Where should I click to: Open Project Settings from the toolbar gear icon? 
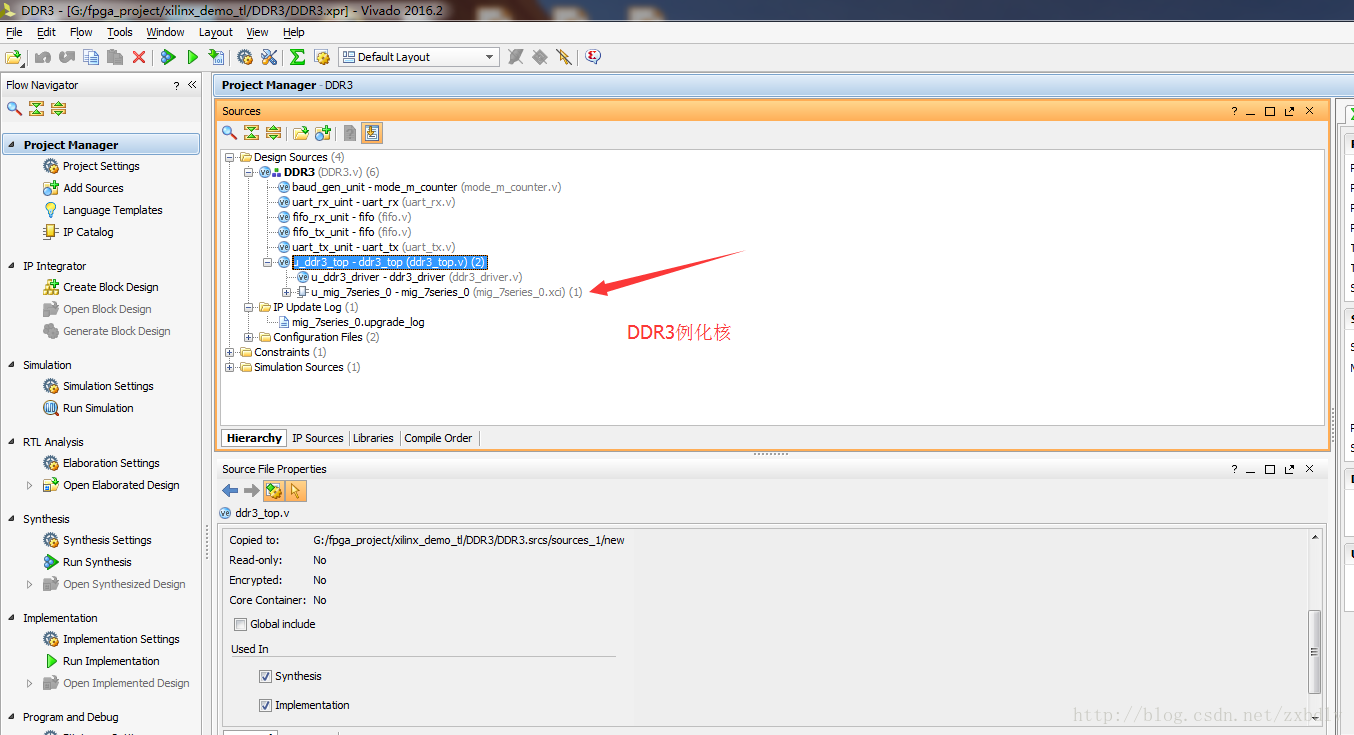(x=245, y=57)
